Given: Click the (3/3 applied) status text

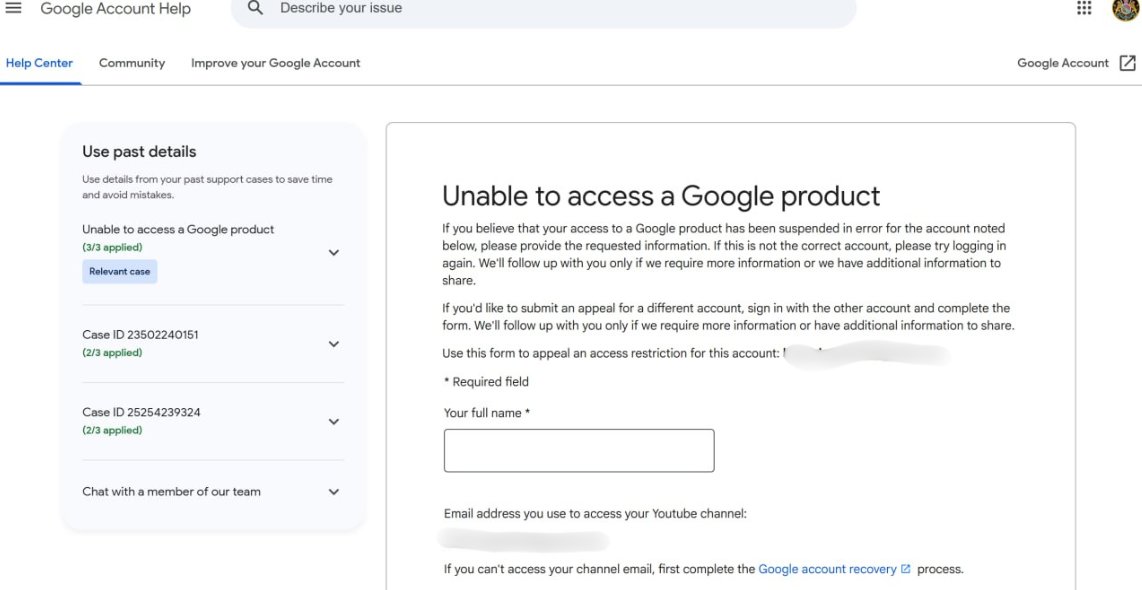Looking at the screenshot, I should tap(112, 247).
